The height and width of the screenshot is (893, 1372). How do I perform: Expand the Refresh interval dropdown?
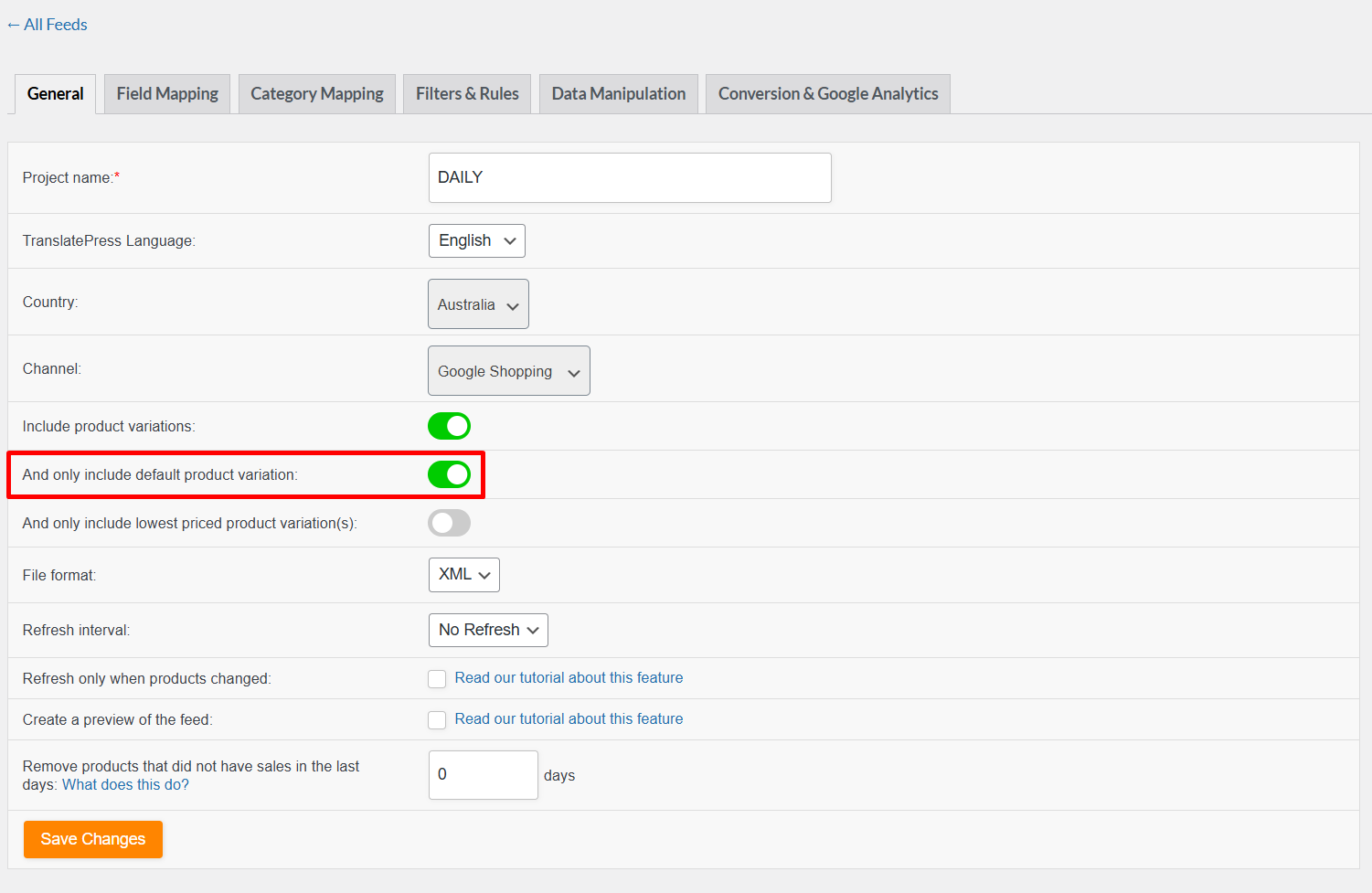click(x=488, y=631)
